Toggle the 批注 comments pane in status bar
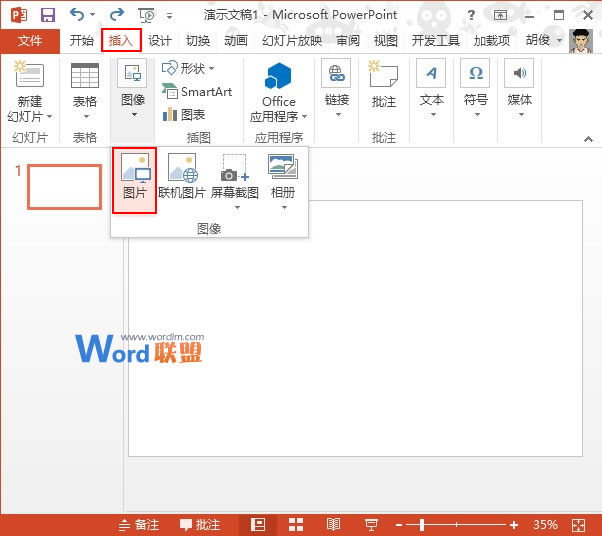 [x=200, y=524]
